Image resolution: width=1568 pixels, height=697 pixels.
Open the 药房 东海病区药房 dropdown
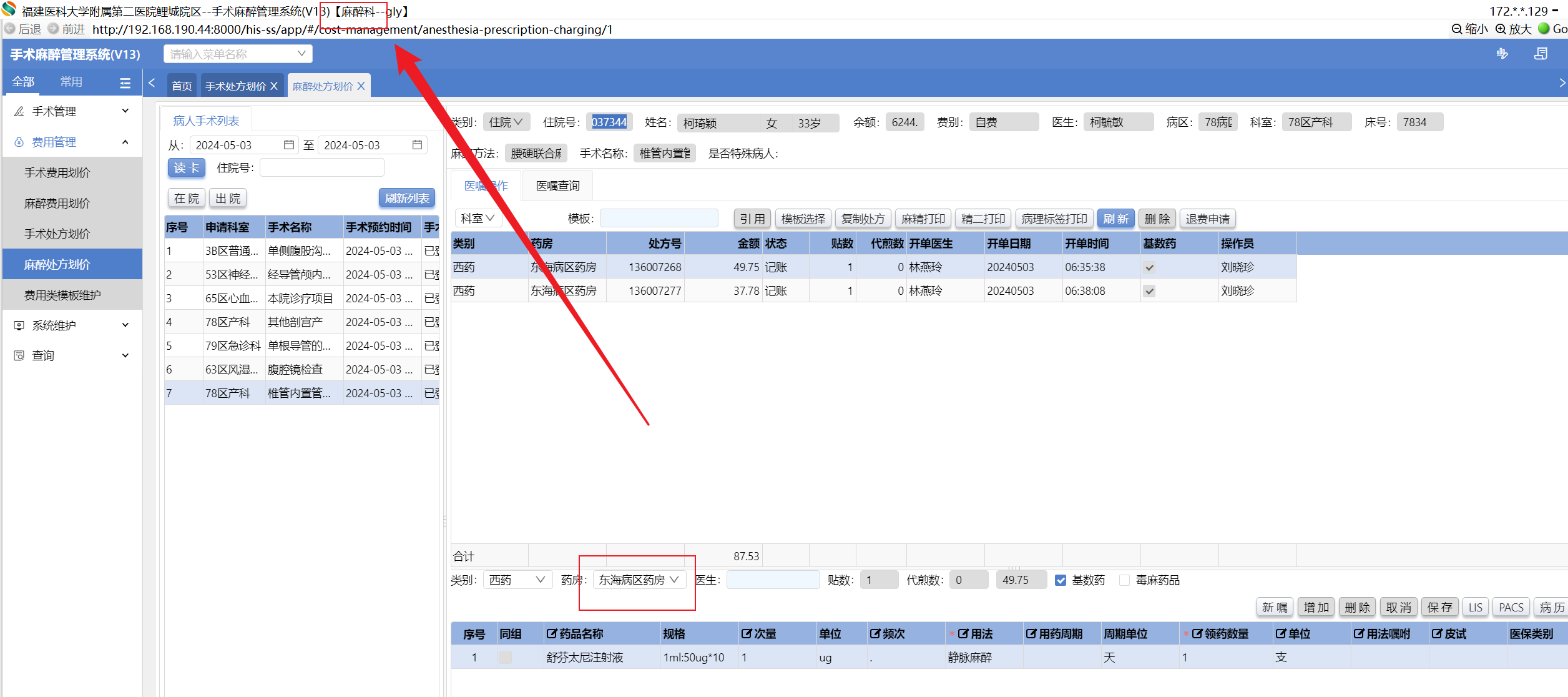[639, 580]
